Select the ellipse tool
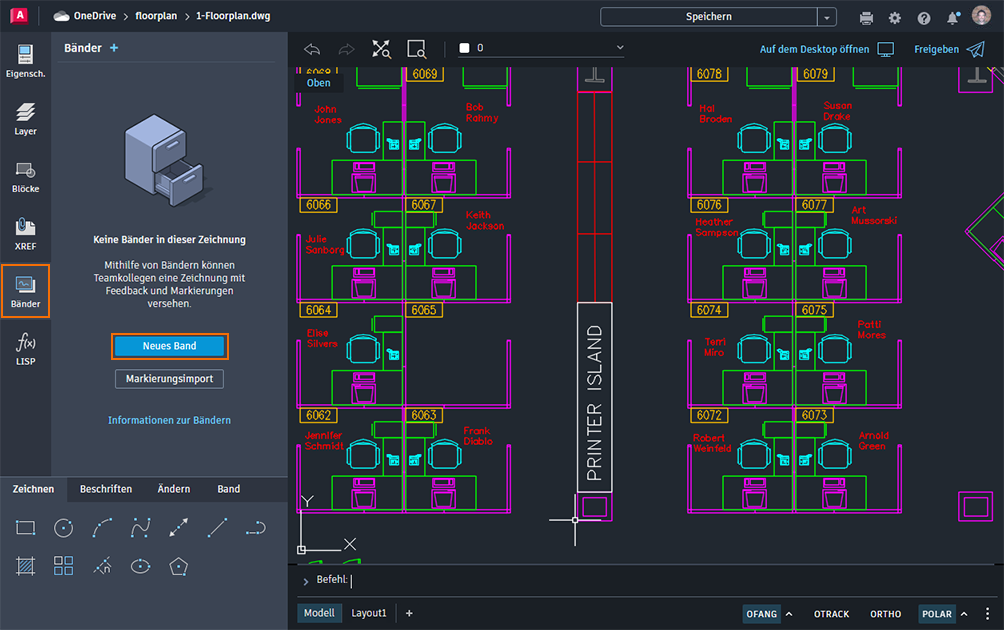This screenshot has height=630, width=1004. (x=140, y=566)
